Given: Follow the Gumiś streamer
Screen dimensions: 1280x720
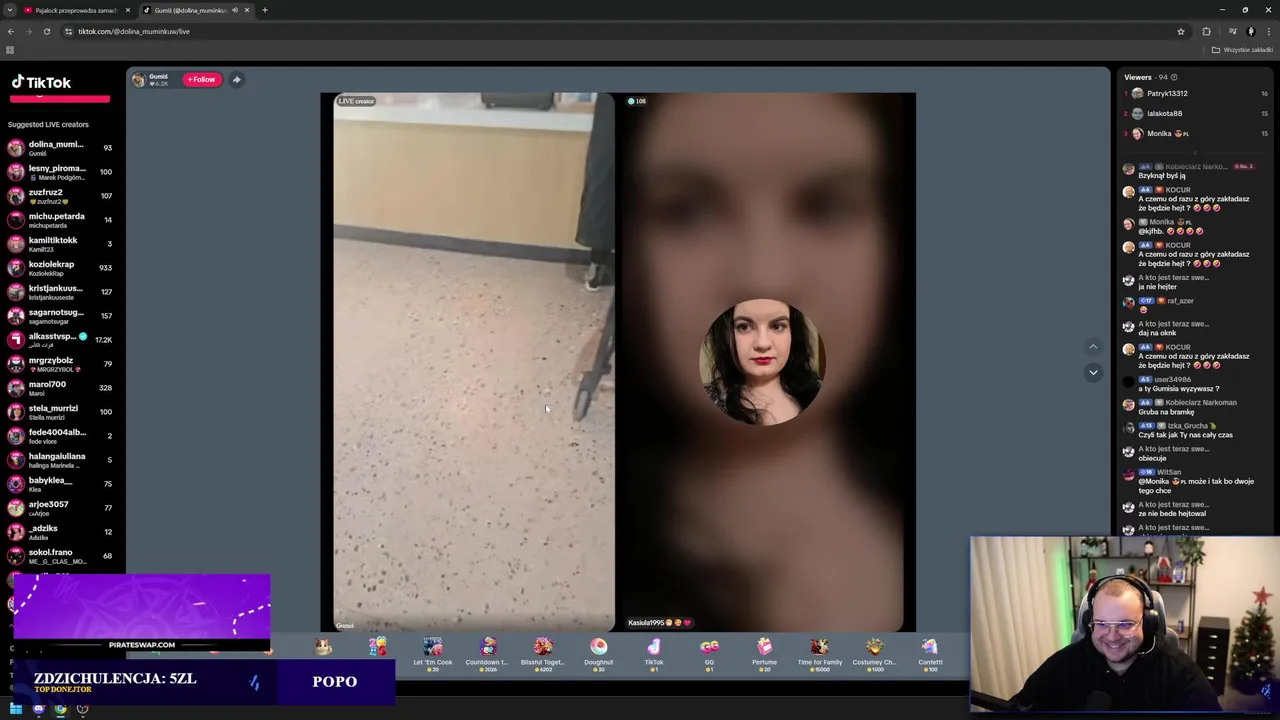Looking at the screenshot, I should [201, 80].
